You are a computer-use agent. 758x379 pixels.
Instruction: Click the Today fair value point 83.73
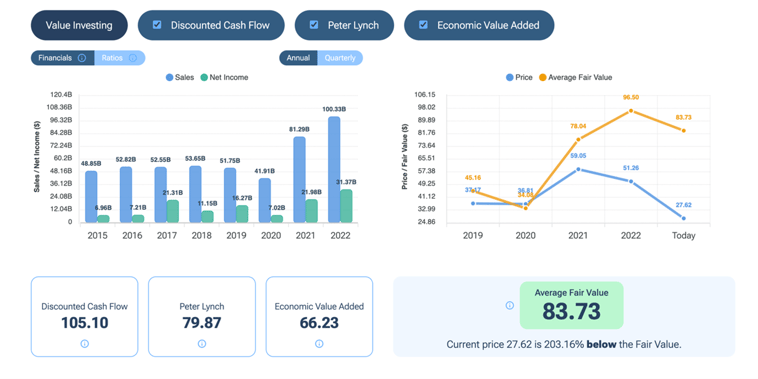684,131
